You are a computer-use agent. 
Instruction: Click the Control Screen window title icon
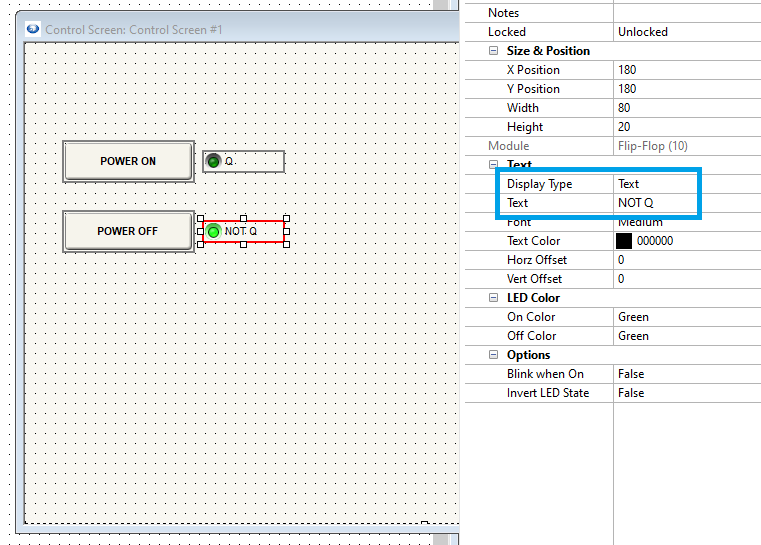[x=33, y=29]
